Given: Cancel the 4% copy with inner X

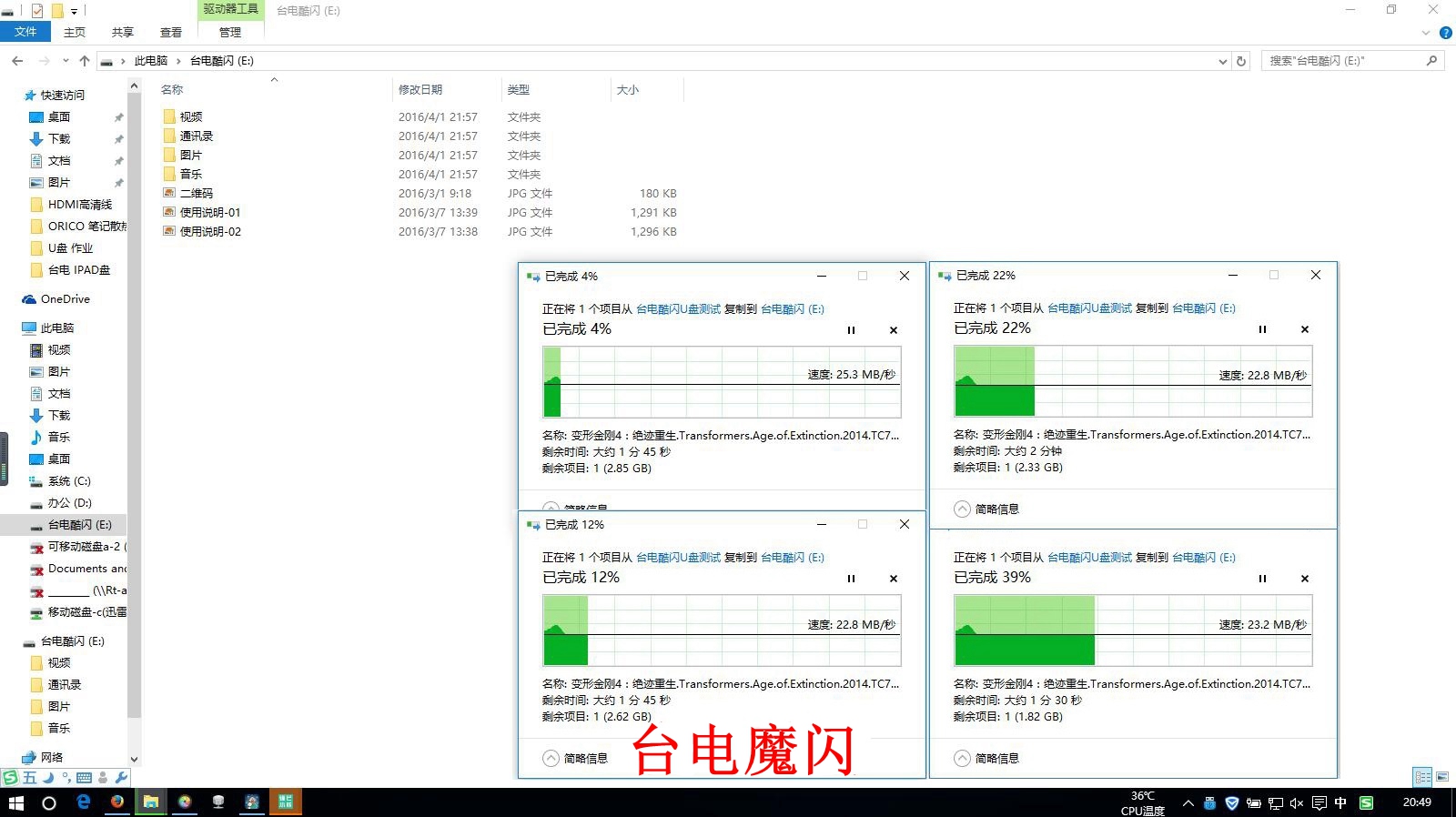Looking at the screenshot, I should [894, 330].
